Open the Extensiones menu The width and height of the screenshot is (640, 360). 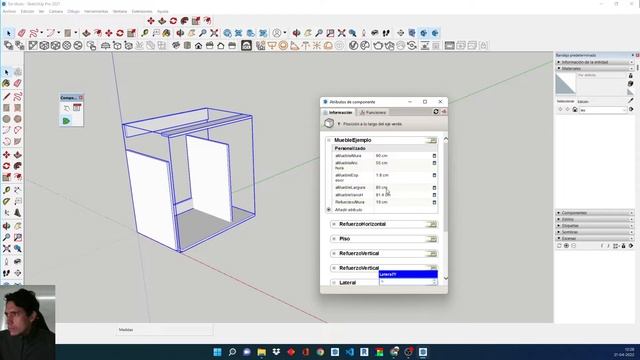pos(142,11)
